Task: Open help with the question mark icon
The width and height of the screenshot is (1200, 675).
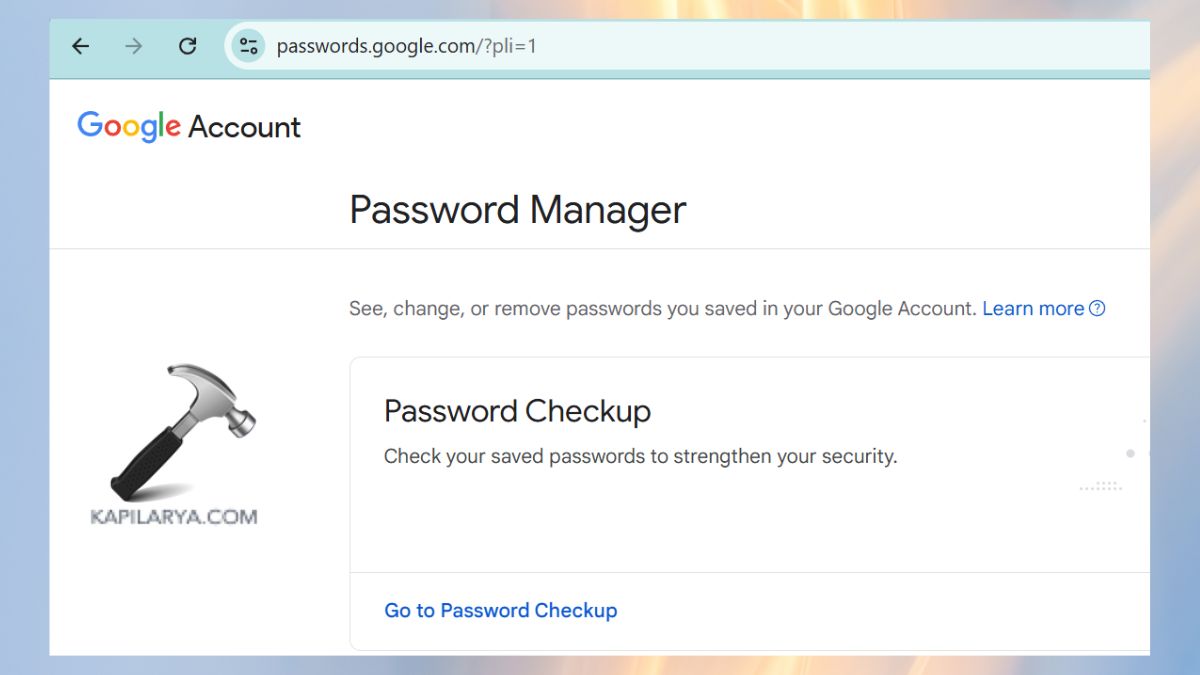Action: coord(1097,308)
